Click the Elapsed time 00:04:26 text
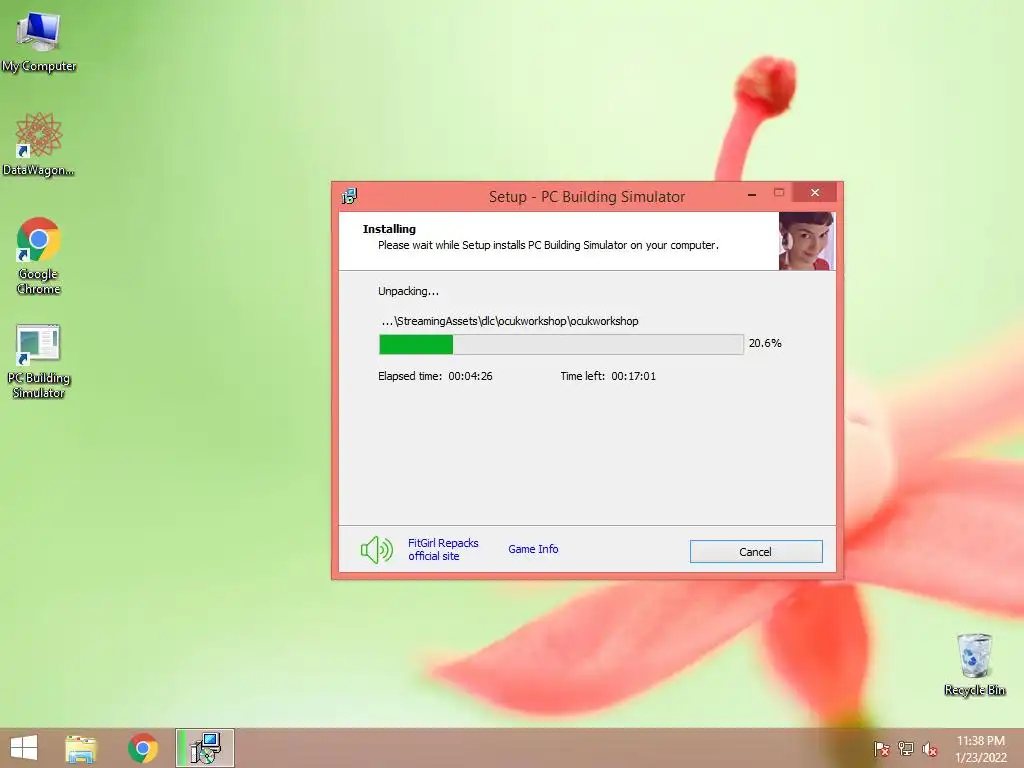 click(x=435, y=376)
